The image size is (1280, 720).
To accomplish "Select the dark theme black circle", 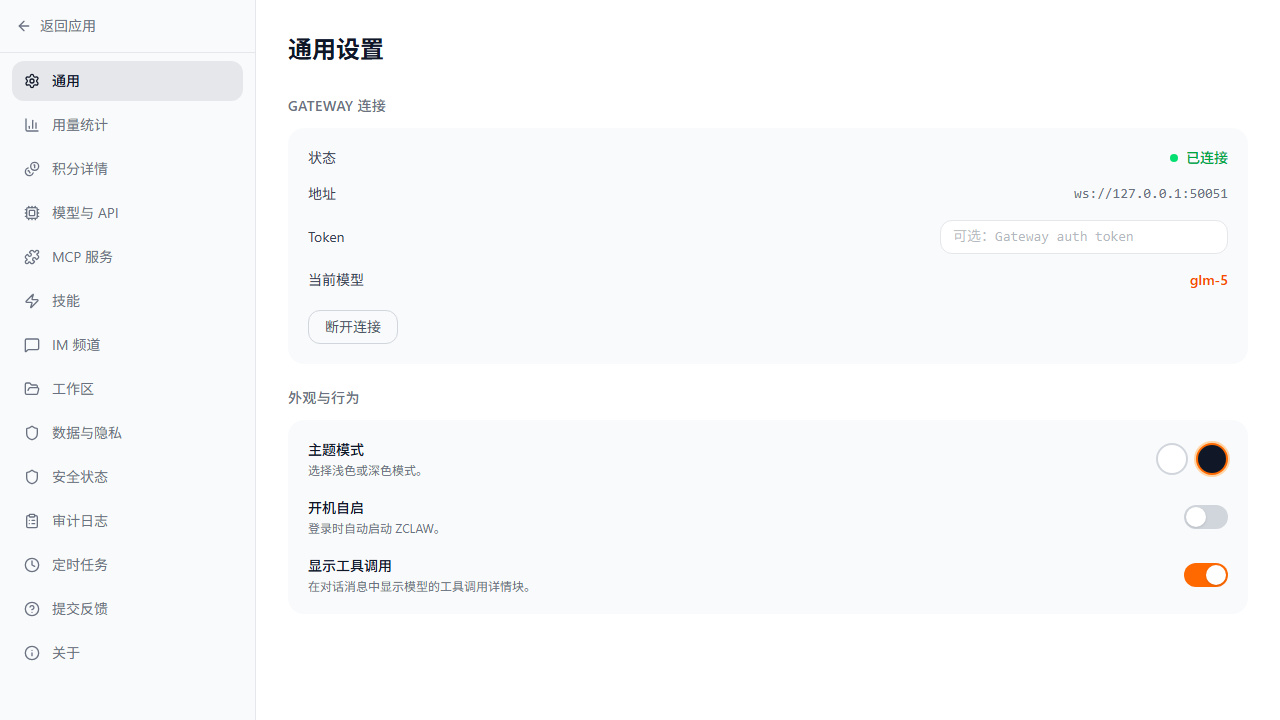I will point(1211,459).
